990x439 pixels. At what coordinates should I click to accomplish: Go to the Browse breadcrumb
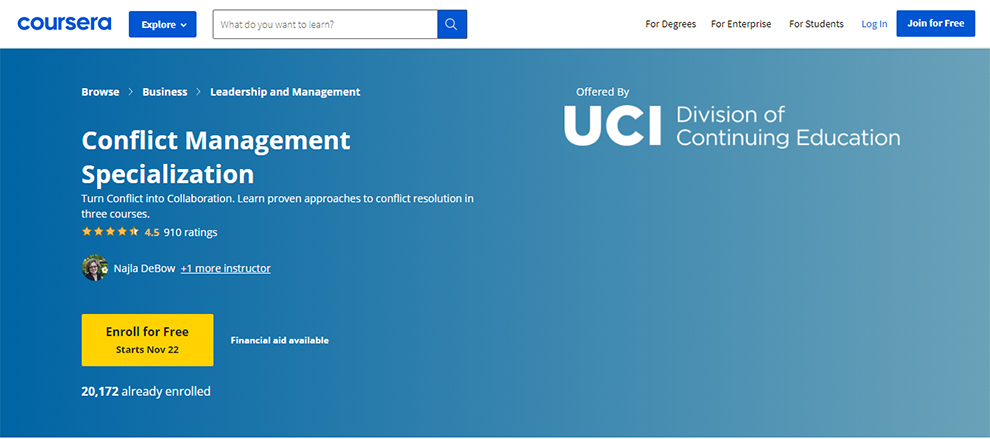[100, 92]
